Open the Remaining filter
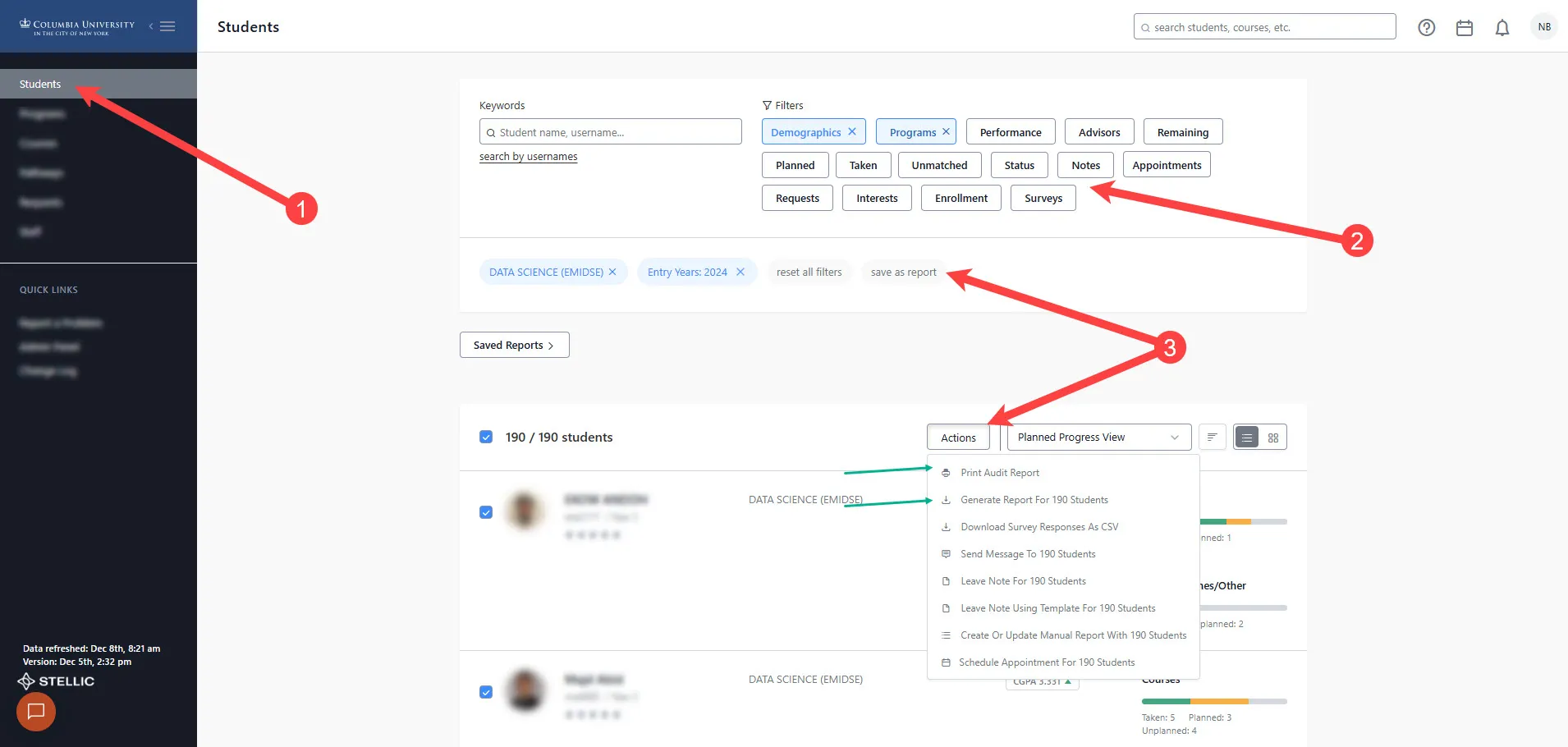 click(1183, 132)
